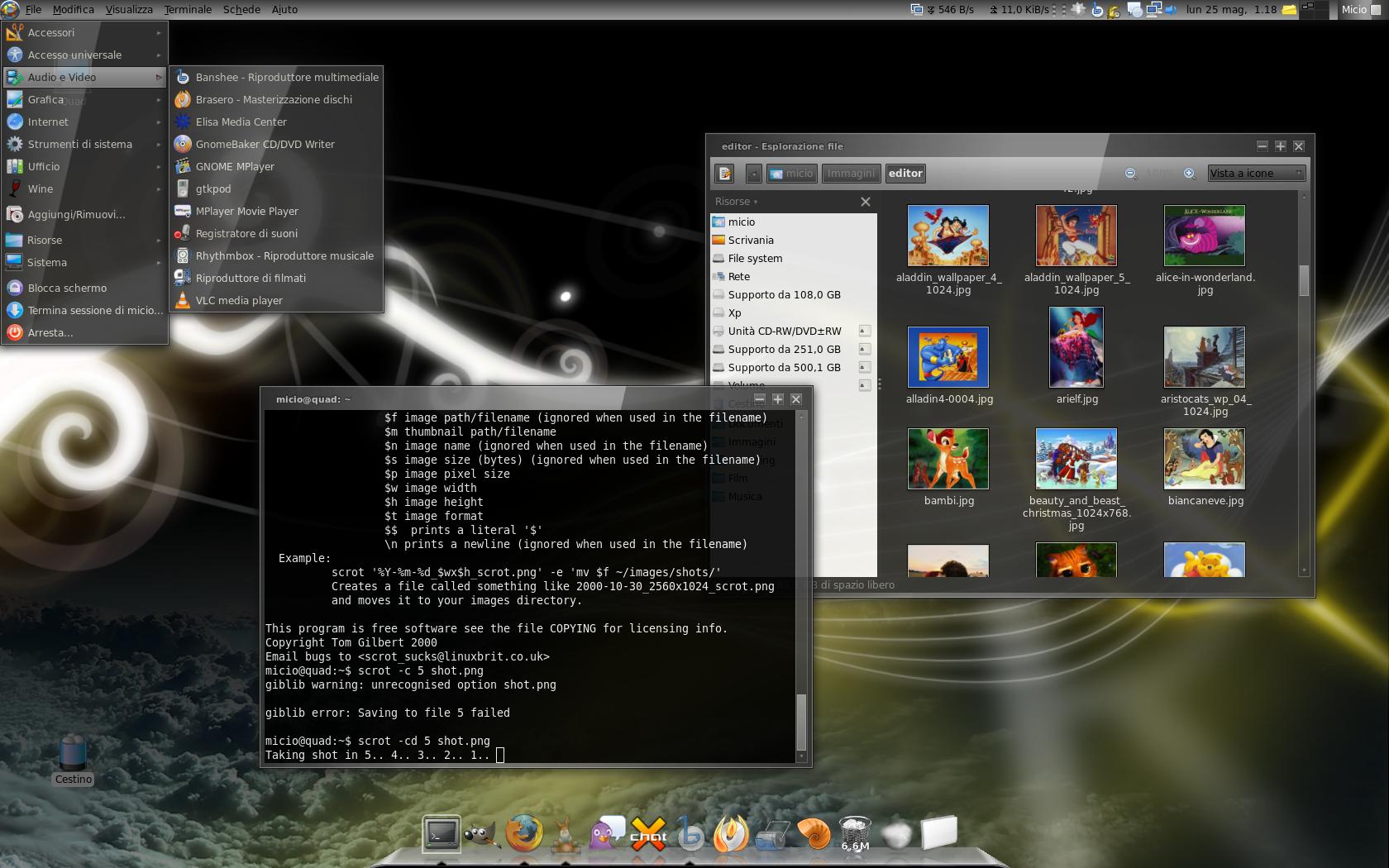Expand the Grafica submenu
Image resolution: width=1389 pixels, height=868 pixels.
(x=84, y=99)
